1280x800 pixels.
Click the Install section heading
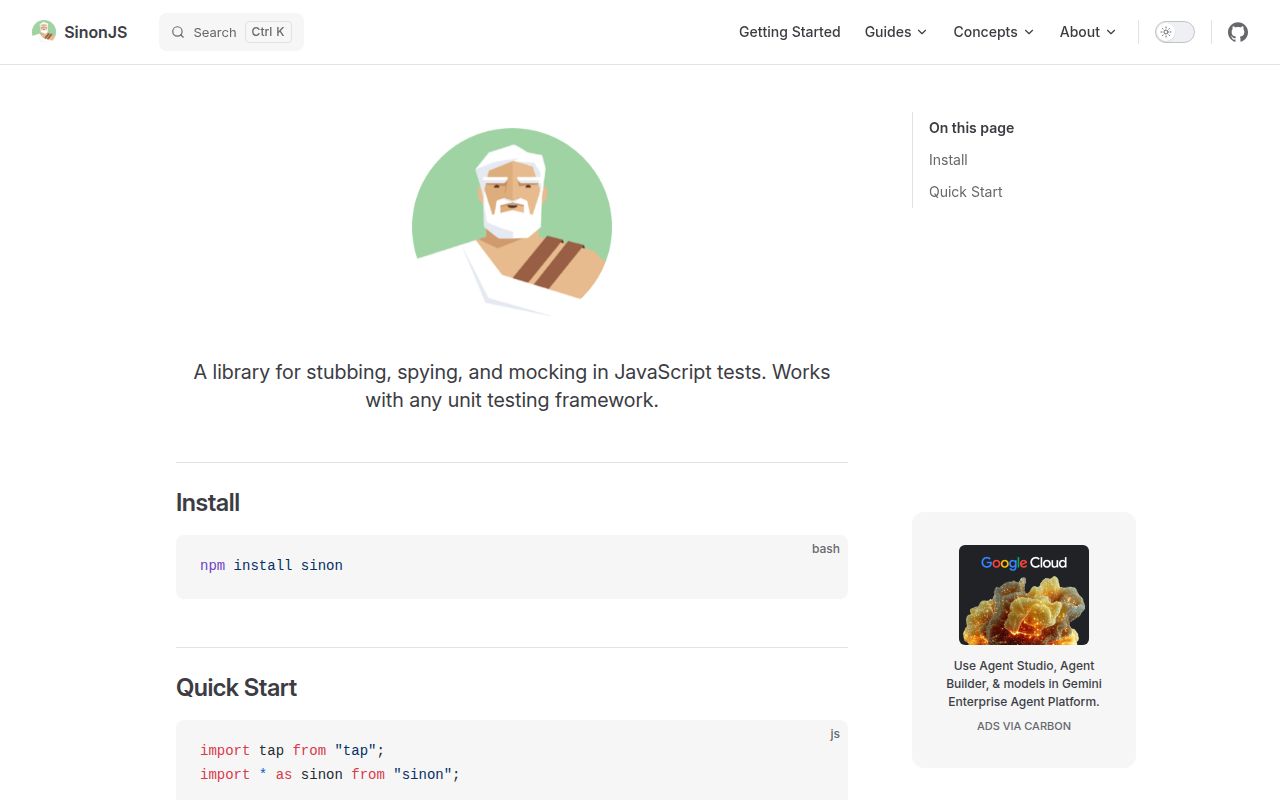pos(208,502)
